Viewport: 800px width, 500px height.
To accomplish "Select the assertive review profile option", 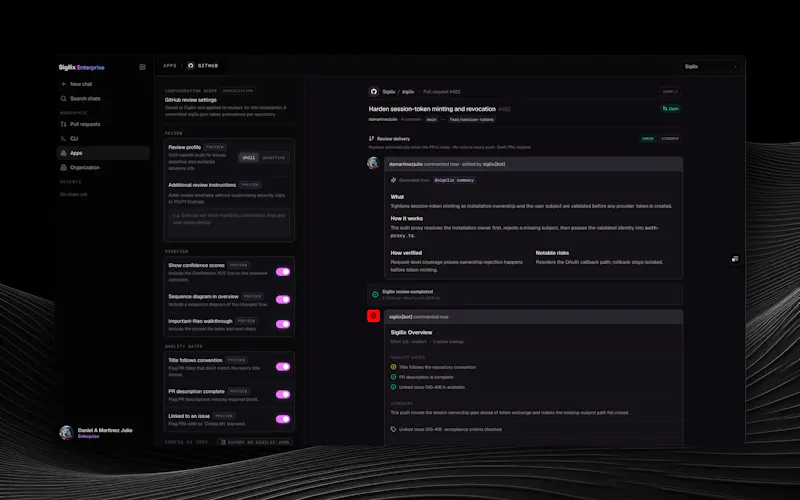I will point(274,158).
